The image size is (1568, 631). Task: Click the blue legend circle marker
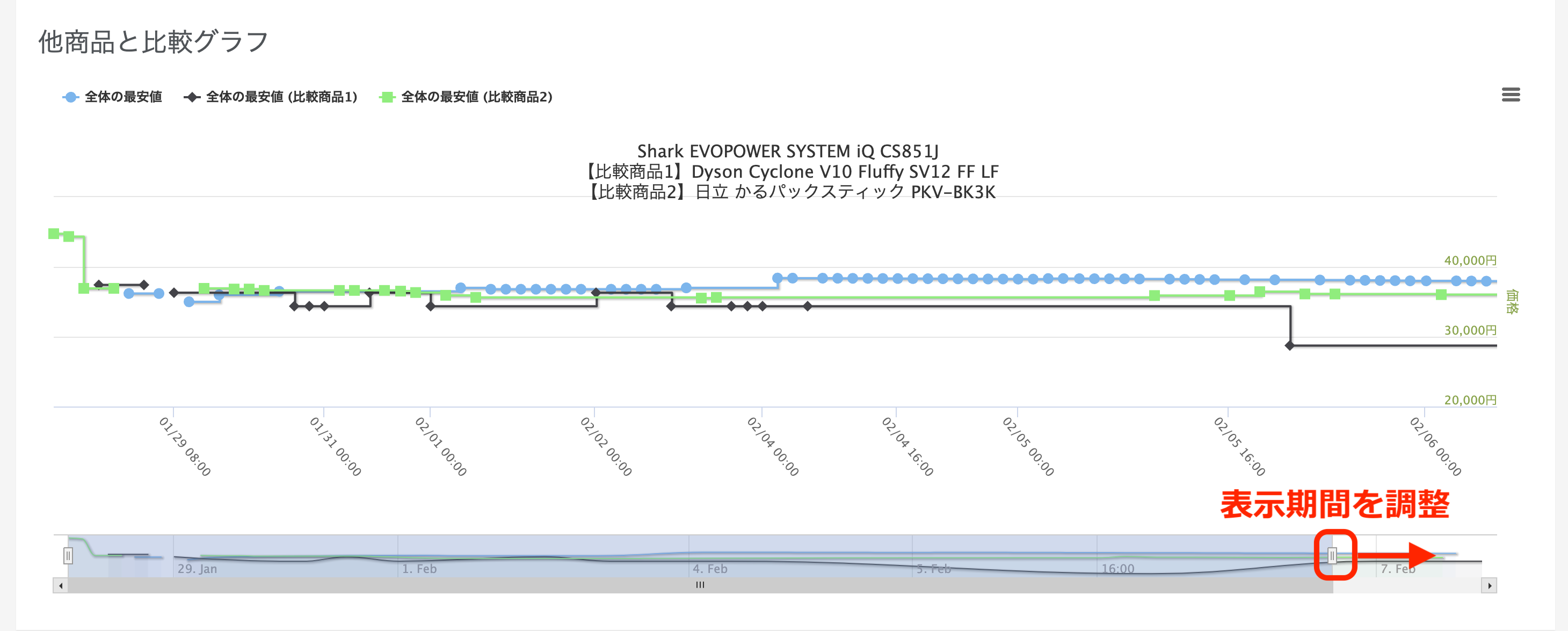click(x=70, y=97)
